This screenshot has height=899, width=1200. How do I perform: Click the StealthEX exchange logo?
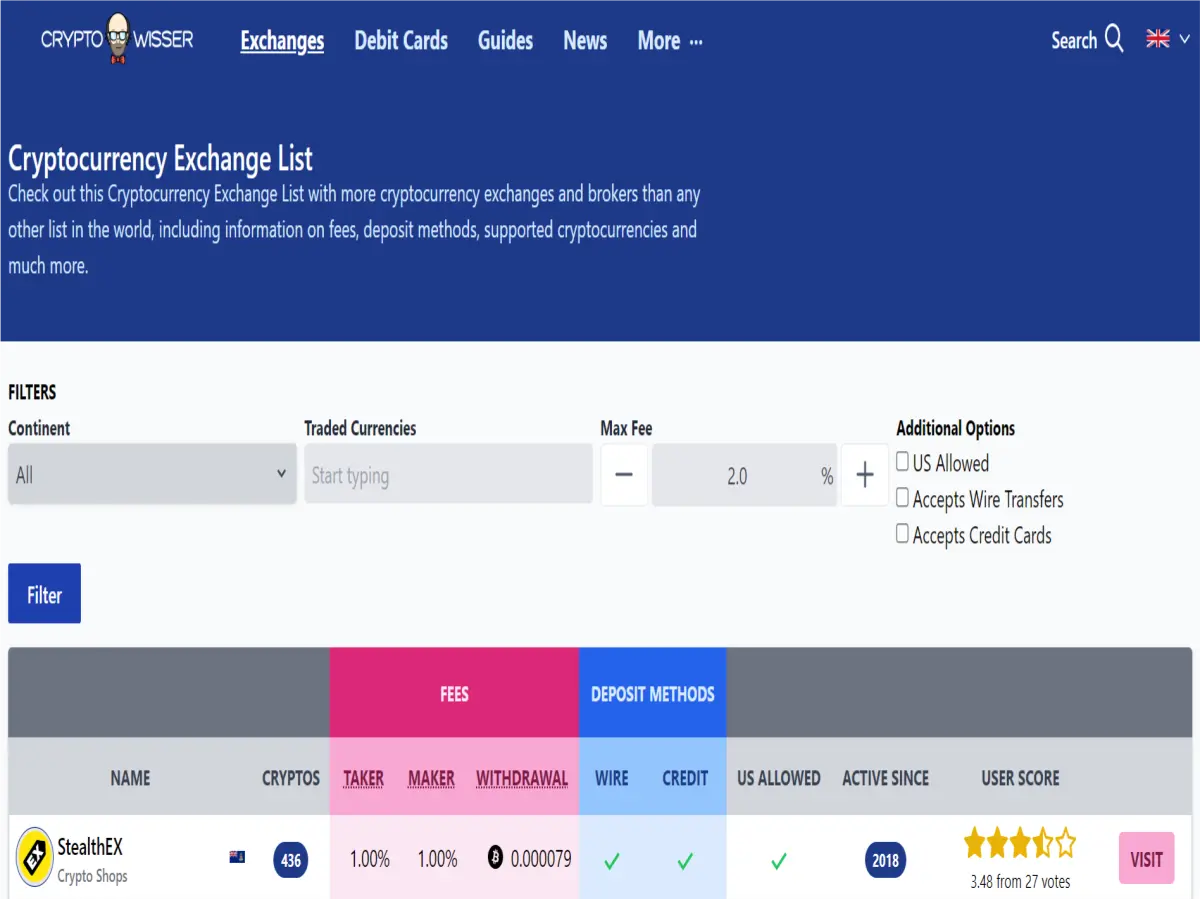click(x=35, y=857)
